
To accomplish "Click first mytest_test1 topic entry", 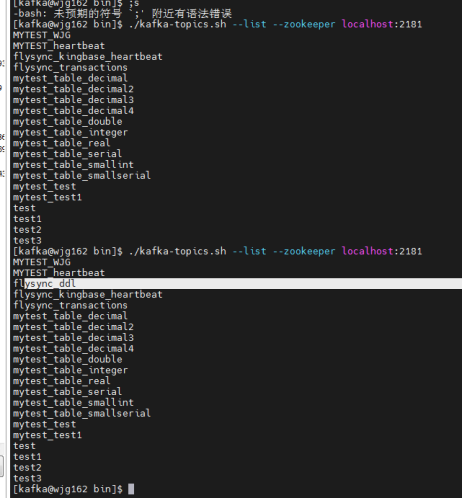I will [47, 197].
